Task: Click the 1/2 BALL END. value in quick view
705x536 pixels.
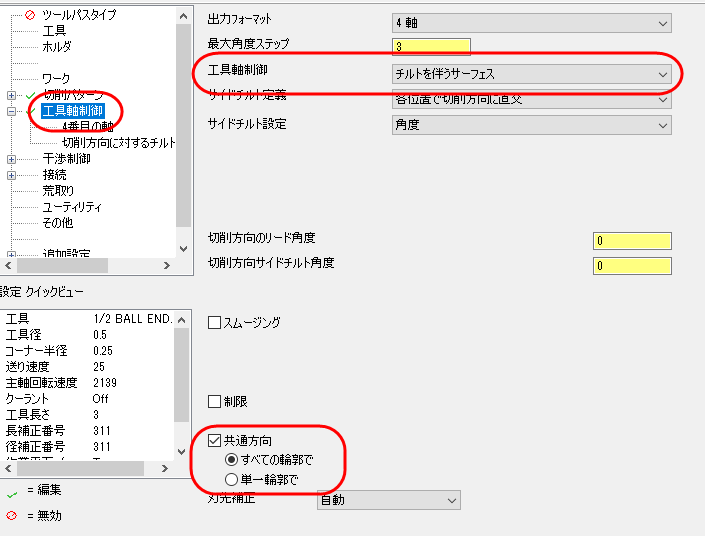Action: [x=133, y=319]
